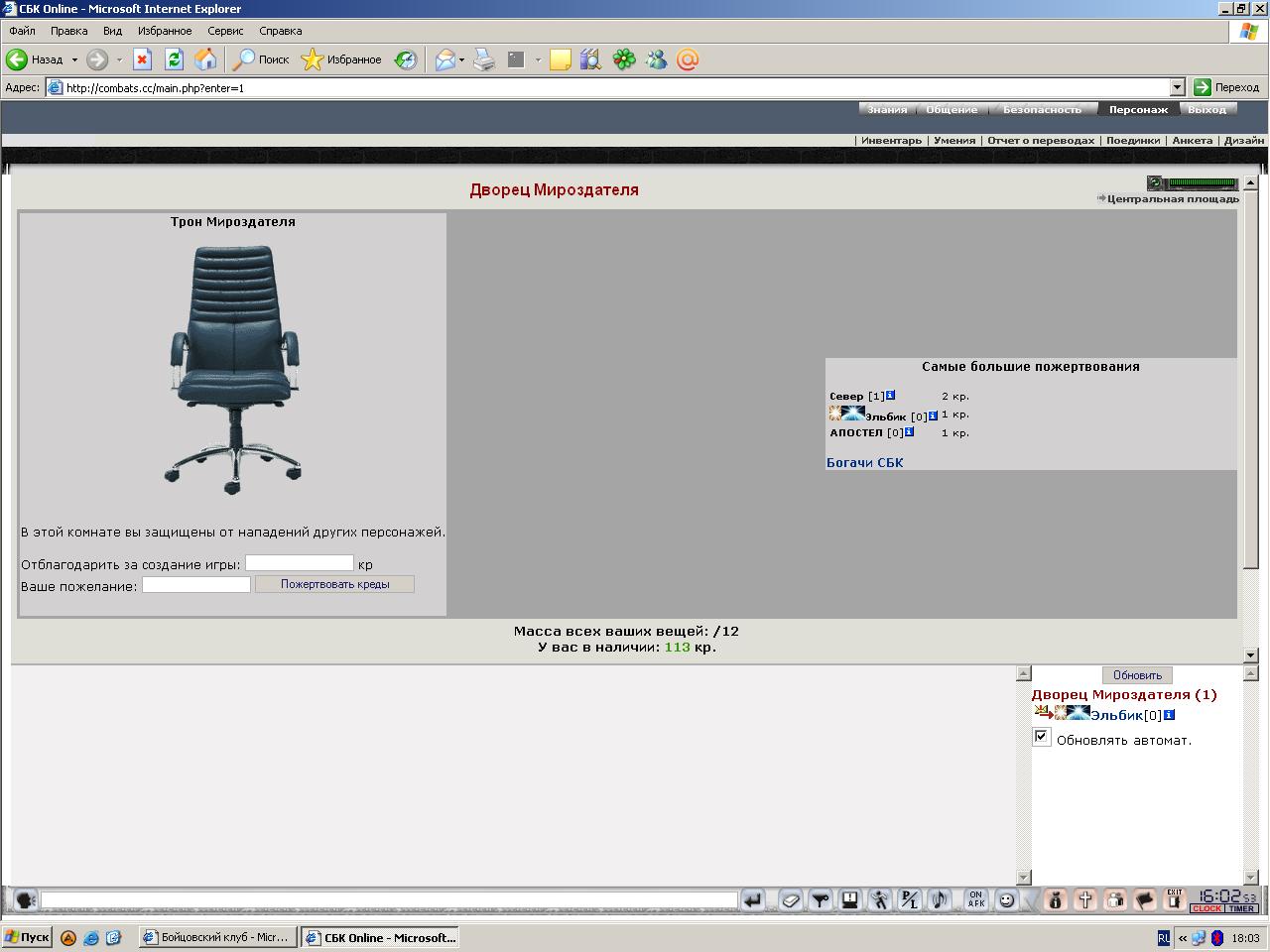The width and height of the screenshot is (1270, 952).
Task: Click the IE Stop button
Action: (142, 59)
